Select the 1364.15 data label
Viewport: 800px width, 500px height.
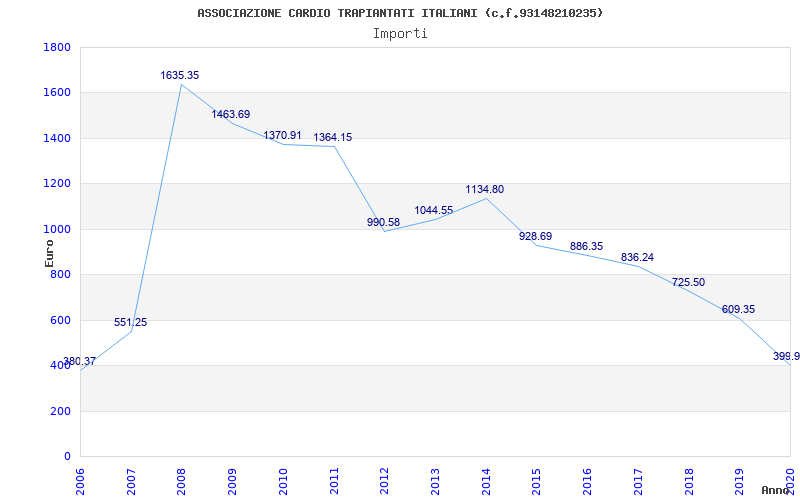pyautogui.click(x=333, y=138)
